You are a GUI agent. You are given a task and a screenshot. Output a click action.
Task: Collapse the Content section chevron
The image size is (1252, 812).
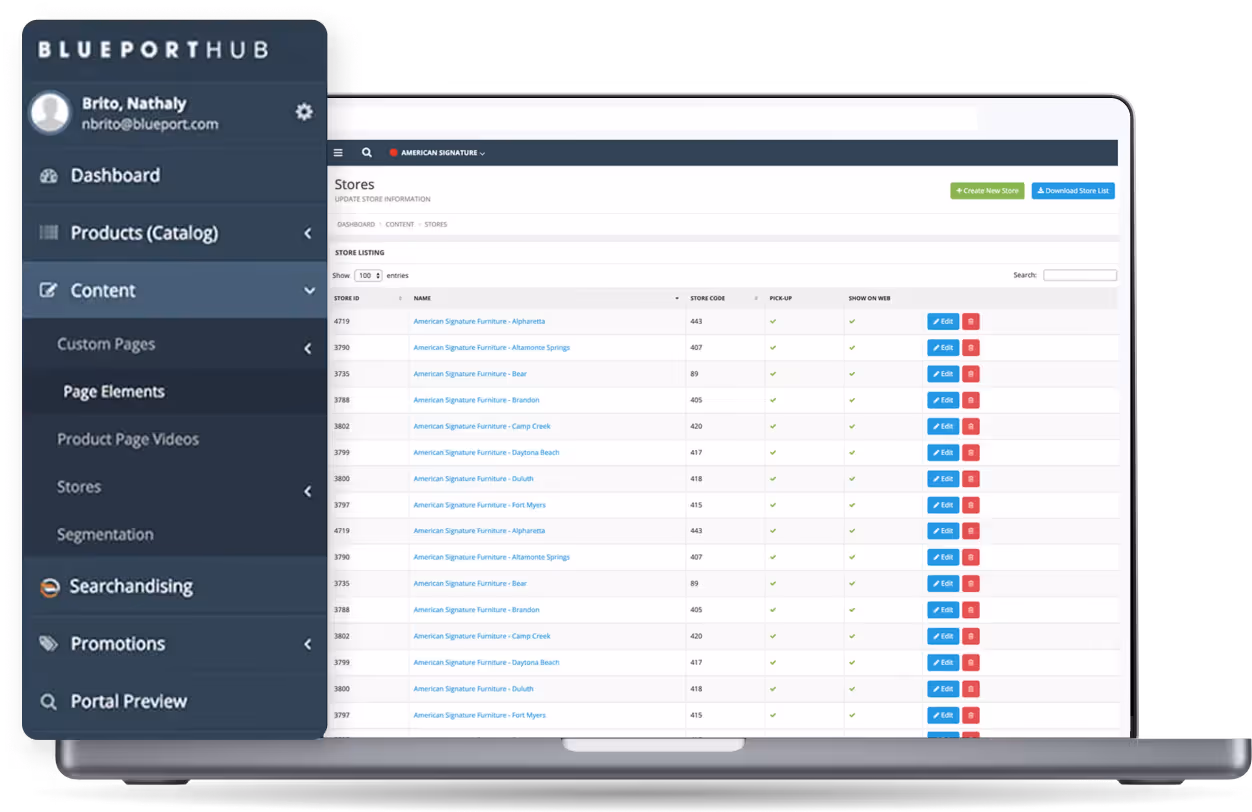pos(308,291)
